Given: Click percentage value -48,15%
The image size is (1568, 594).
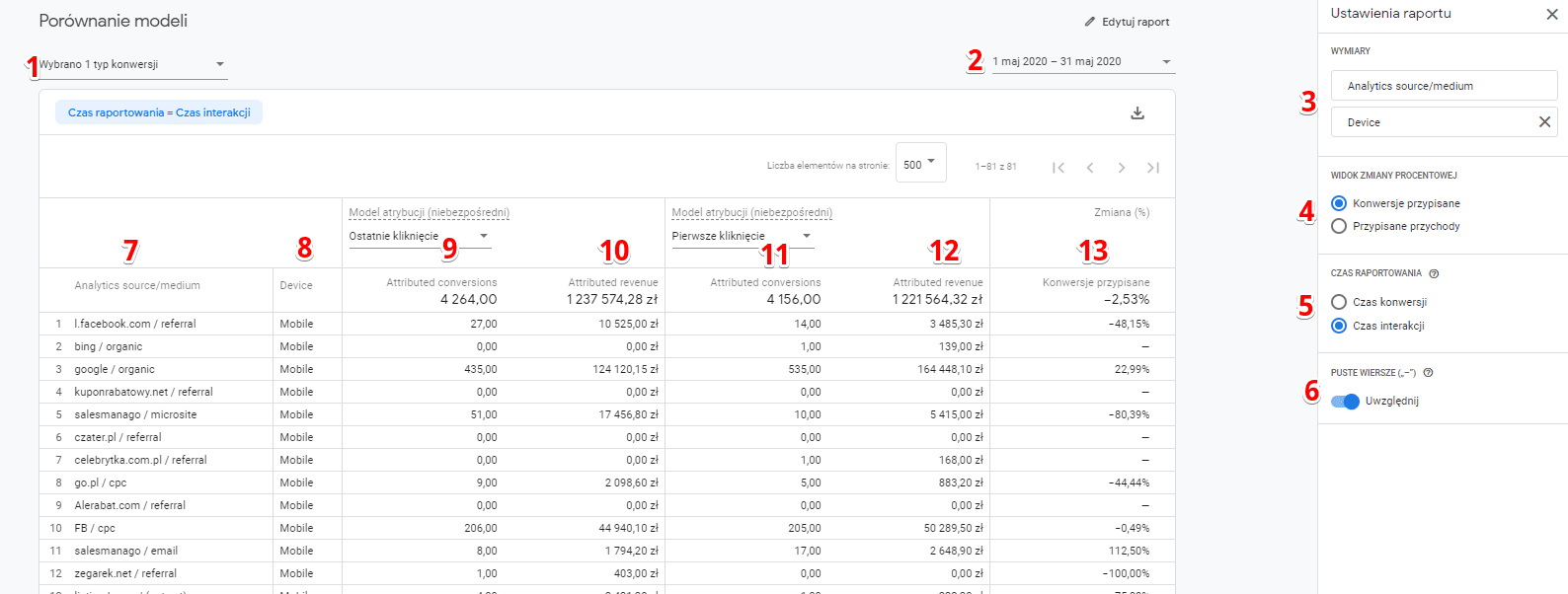Looking at the screenshot, I should [1129, 324].
